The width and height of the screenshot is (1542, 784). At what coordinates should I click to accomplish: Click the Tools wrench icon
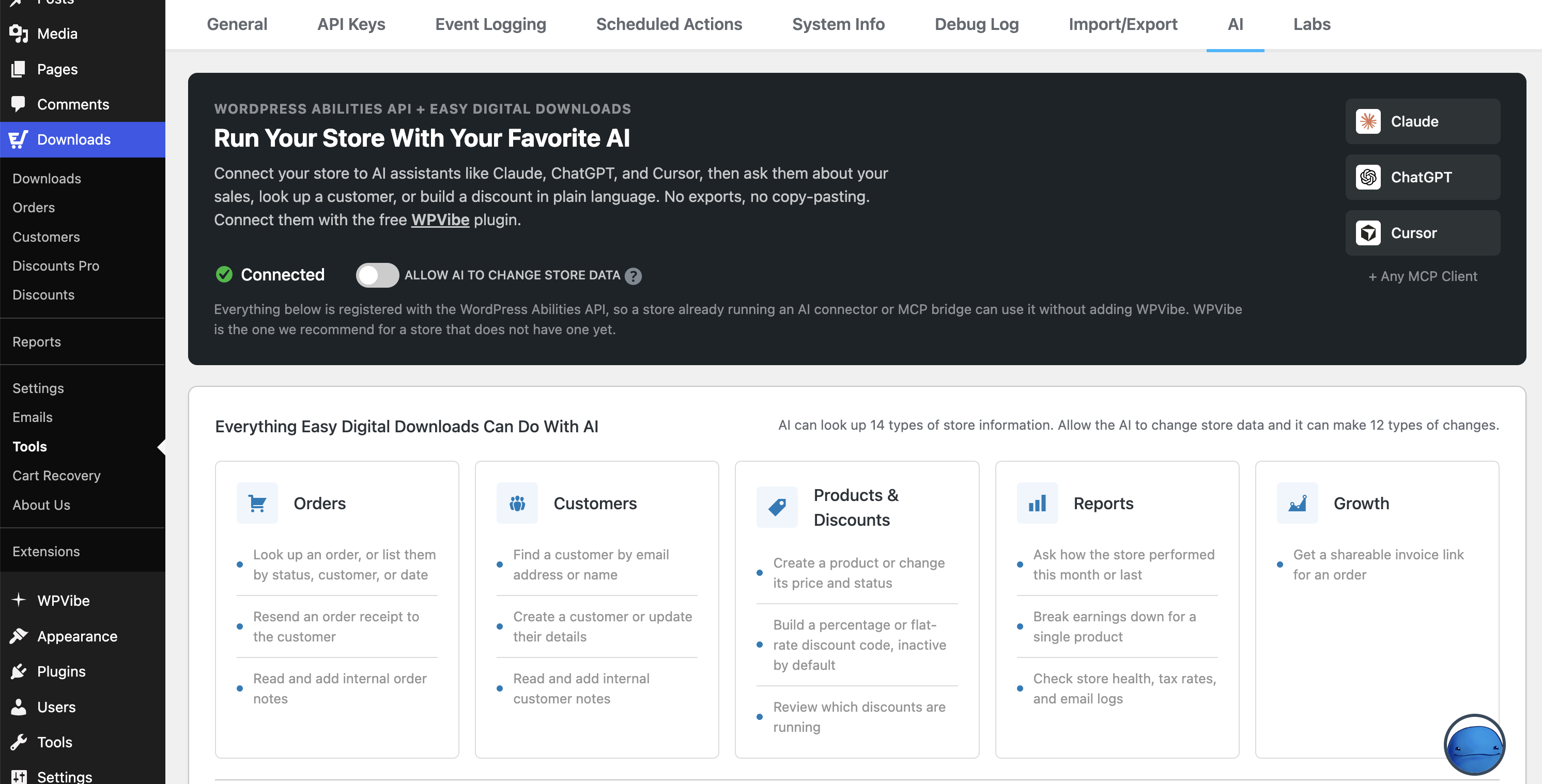(19, 742)
